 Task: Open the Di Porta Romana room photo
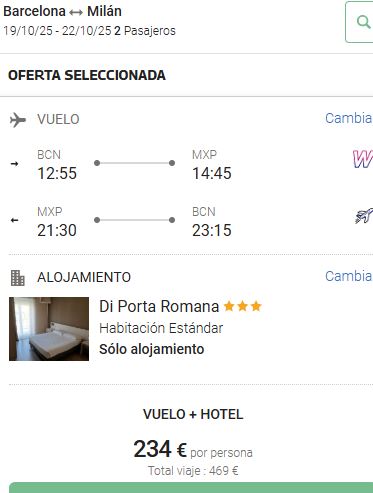(x=49, y=329)
